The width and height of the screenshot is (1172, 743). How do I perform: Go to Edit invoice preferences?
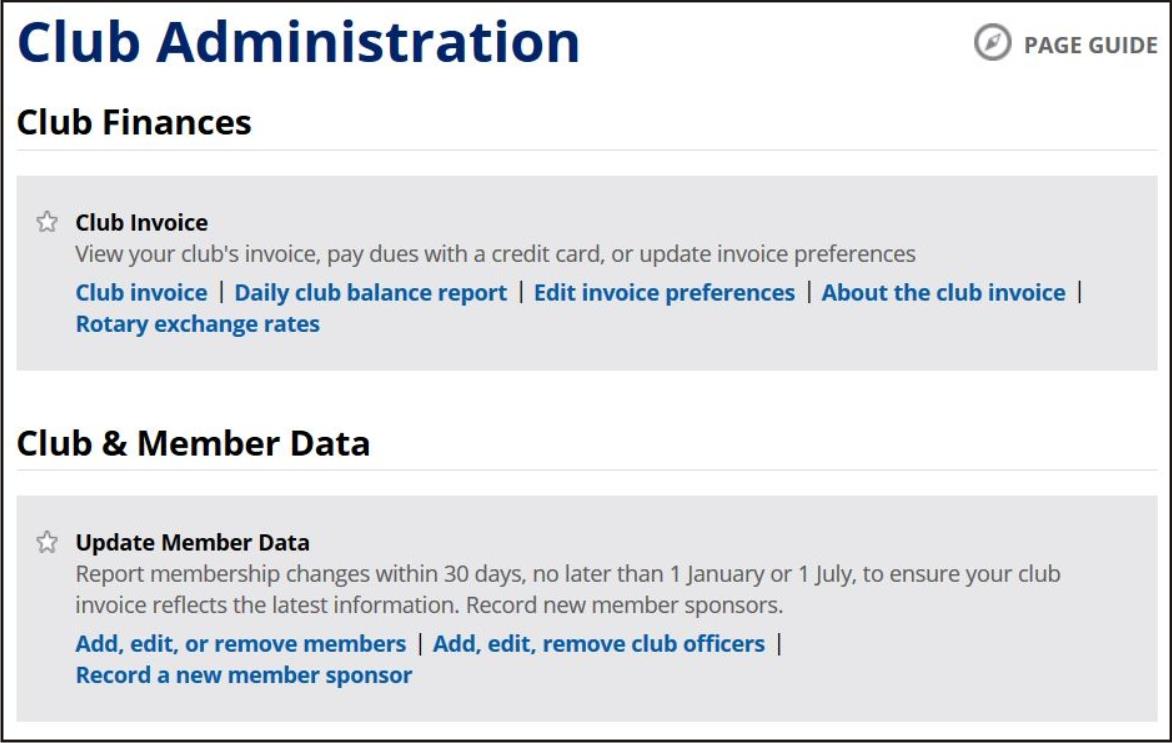click(x=664, y=292)
